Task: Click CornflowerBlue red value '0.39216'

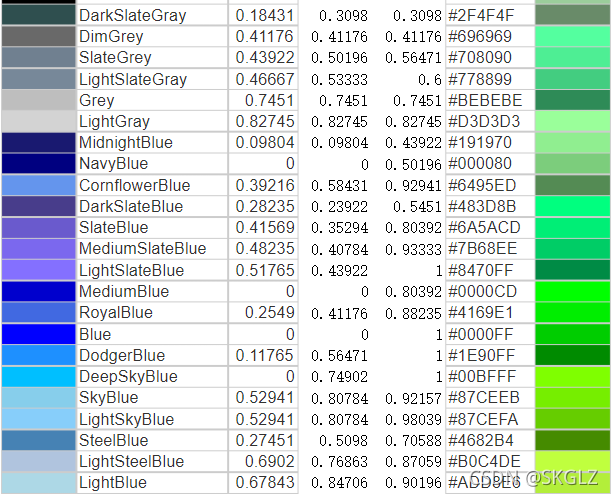Action: click(x=265, y=185)
